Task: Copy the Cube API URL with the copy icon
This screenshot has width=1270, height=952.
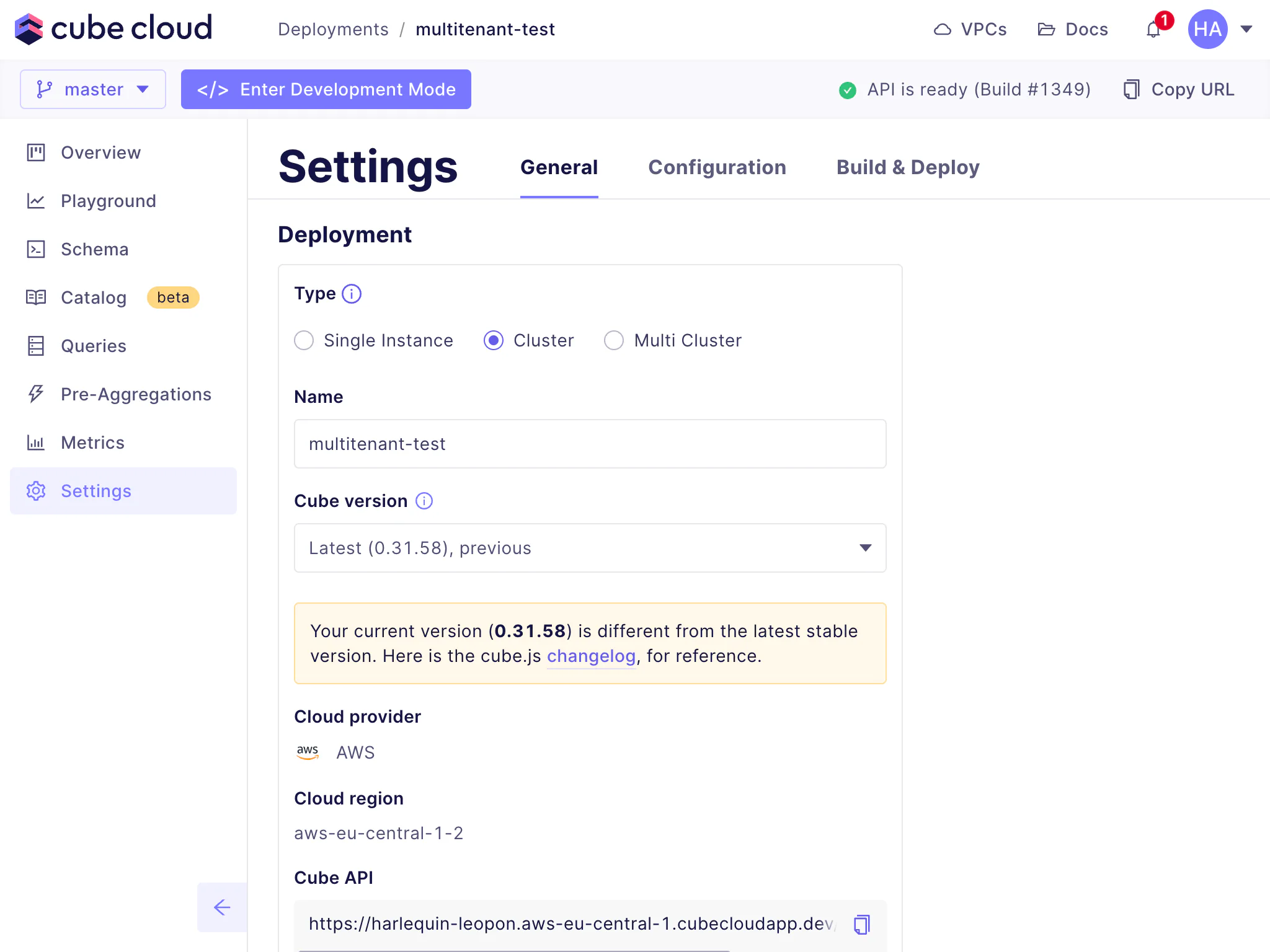Action: tap(862, 924)
